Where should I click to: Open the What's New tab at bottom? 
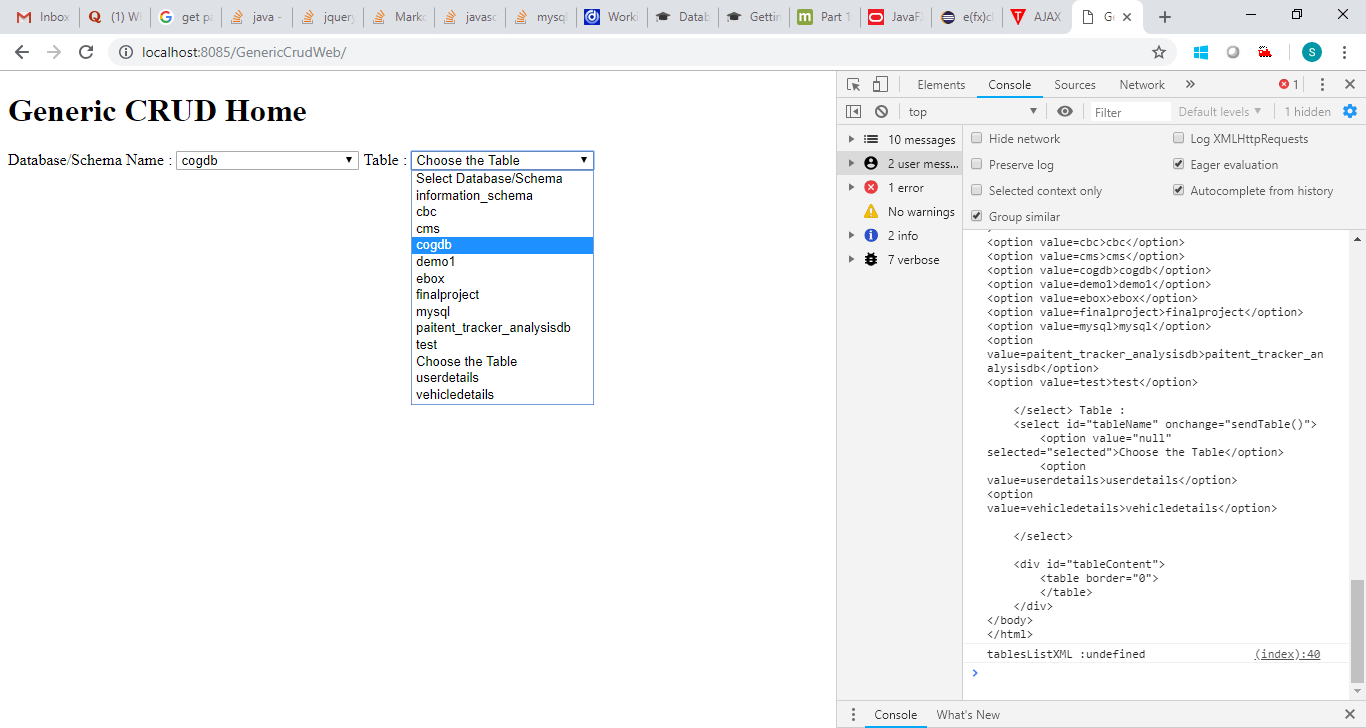pos(967,714)
